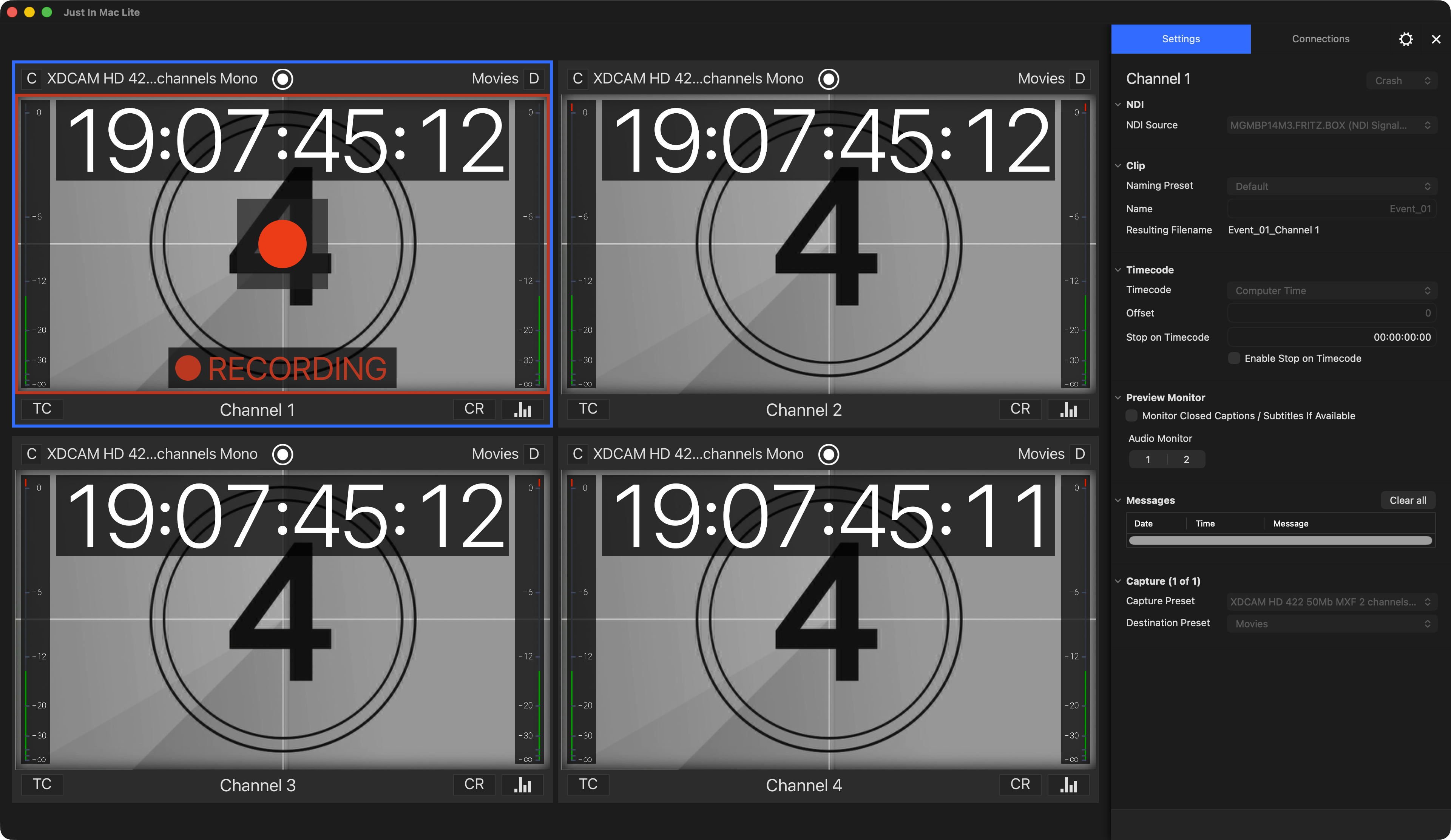This screenshot has height=840, width=1451.
Task: Toggle audio meters icon on Channel 2
Action: (x=1069, y=409)
